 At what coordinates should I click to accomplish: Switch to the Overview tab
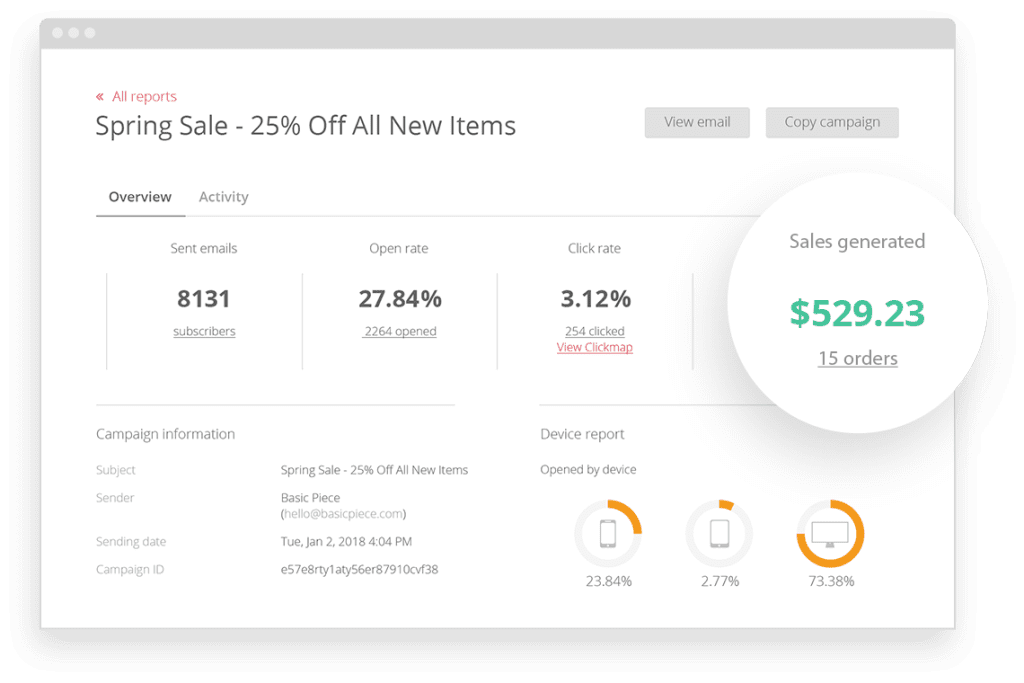click(140, 197)
